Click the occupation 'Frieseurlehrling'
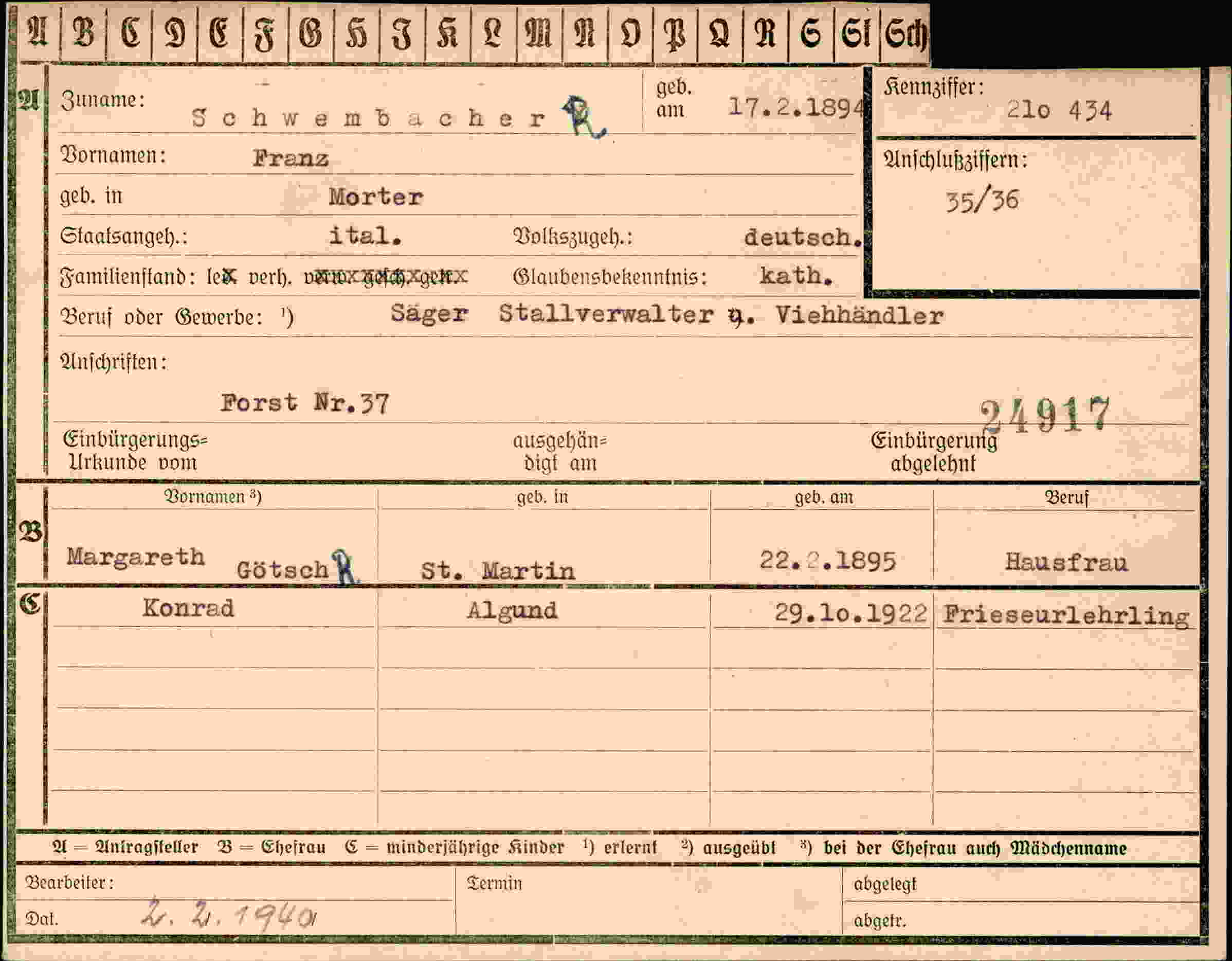This screenshot has height=961, width=1232. point(1066,616)
